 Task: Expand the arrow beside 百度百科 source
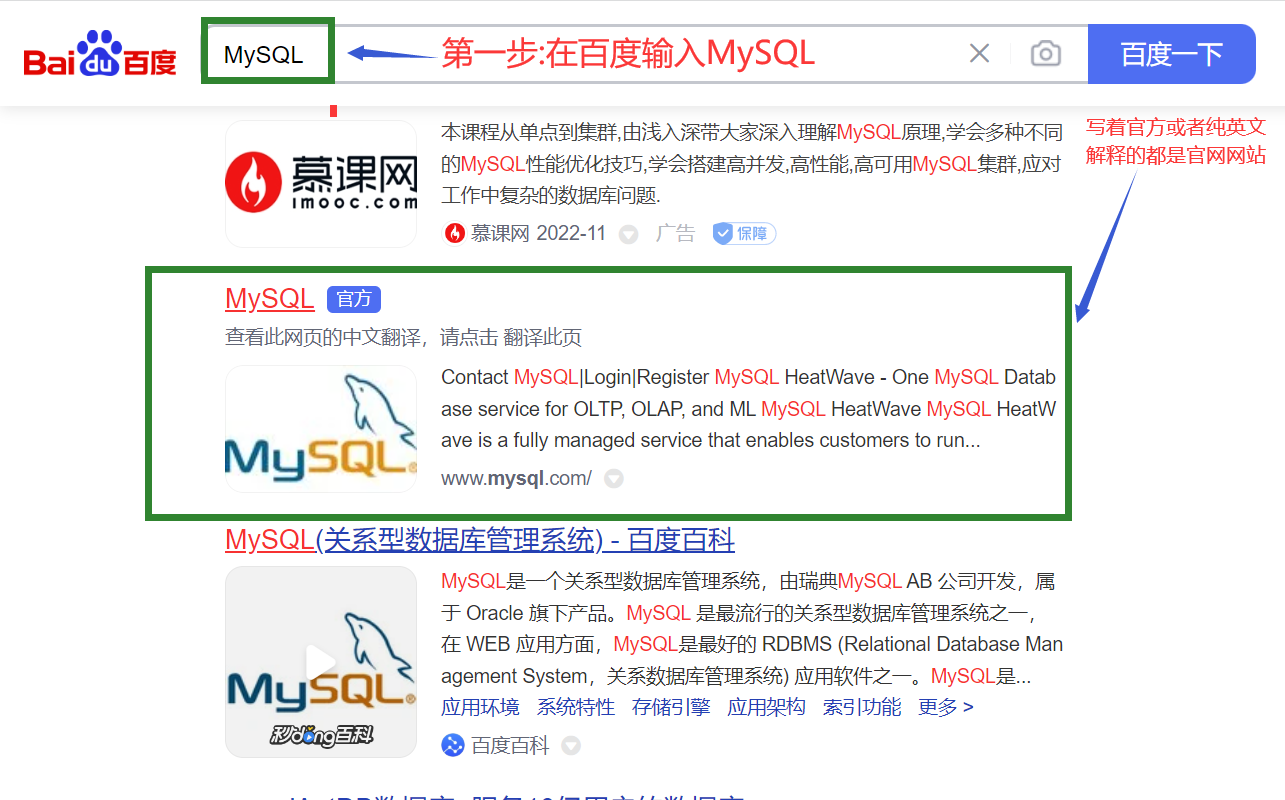point(571,746)
